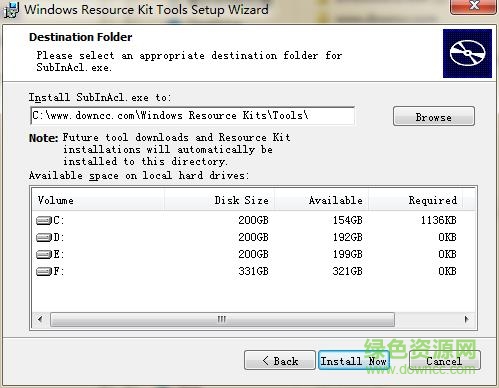This screenshot has width=499, height=388.
Task: Click the Required column header
Action: [x=416, y=200]
